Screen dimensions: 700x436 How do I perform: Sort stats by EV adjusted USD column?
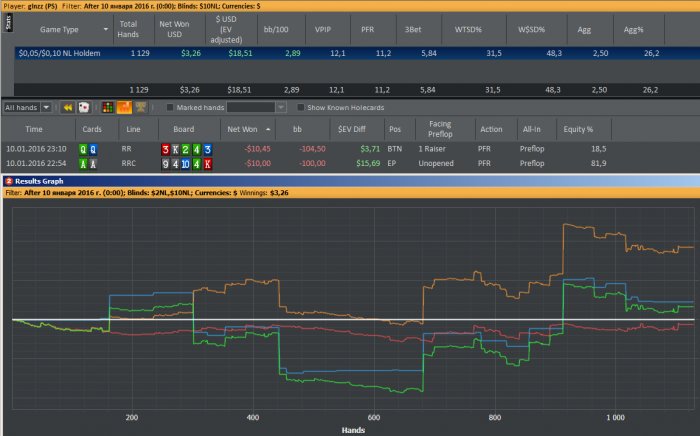226,29
